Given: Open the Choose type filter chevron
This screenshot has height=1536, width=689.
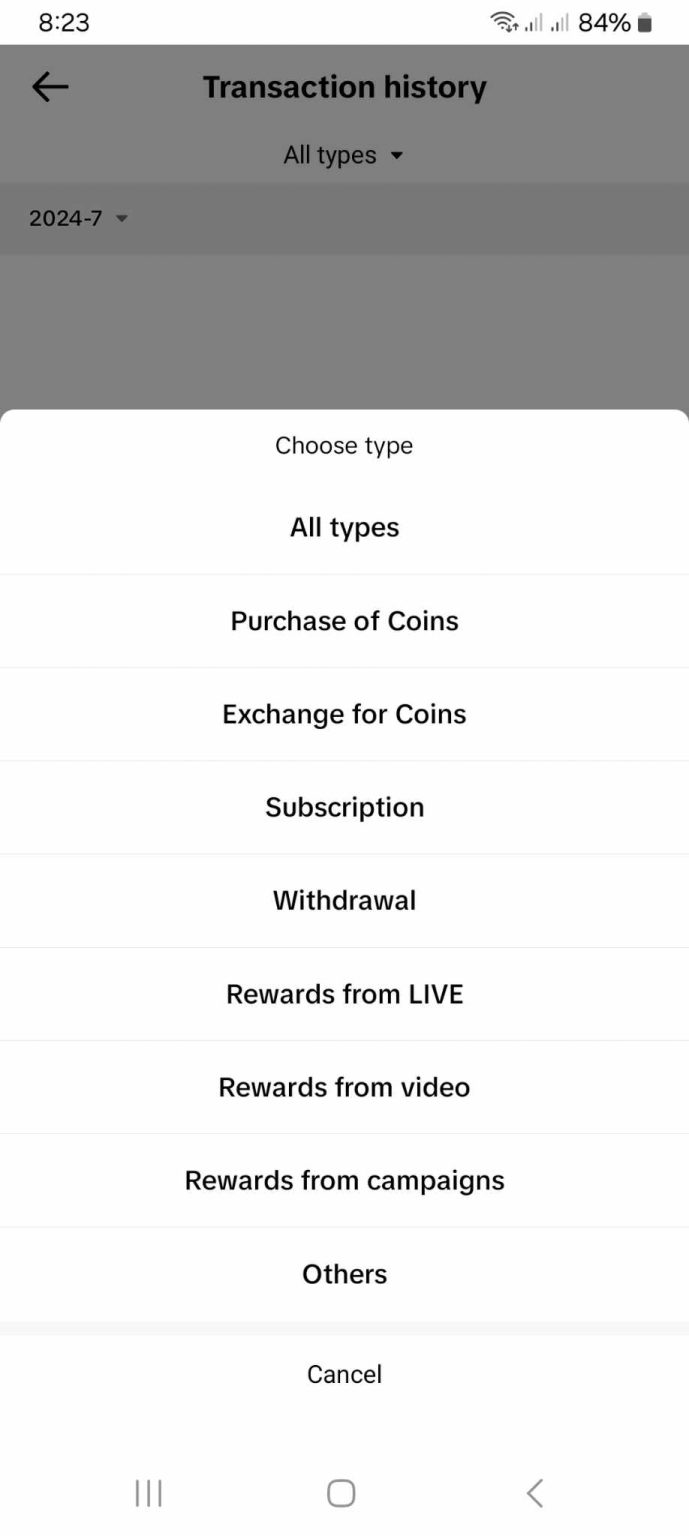Looking at the screenshot, I should coord(397,155).
